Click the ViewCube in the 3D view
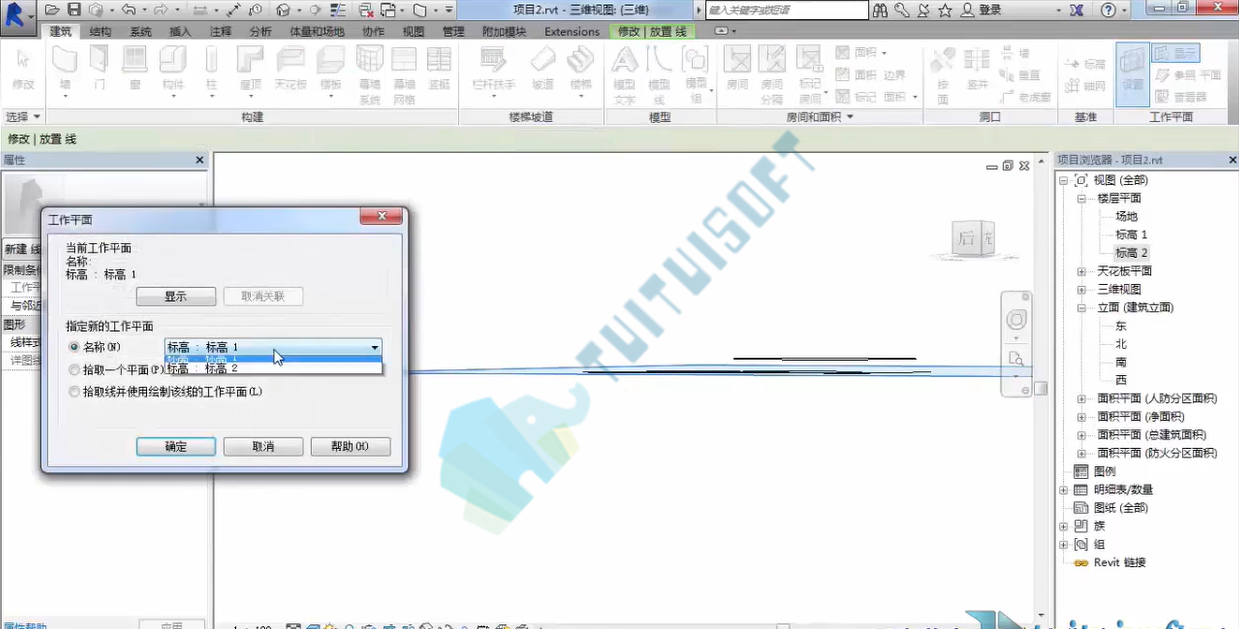The width and height of the screenshot is (1239, 629). point(971,238)
